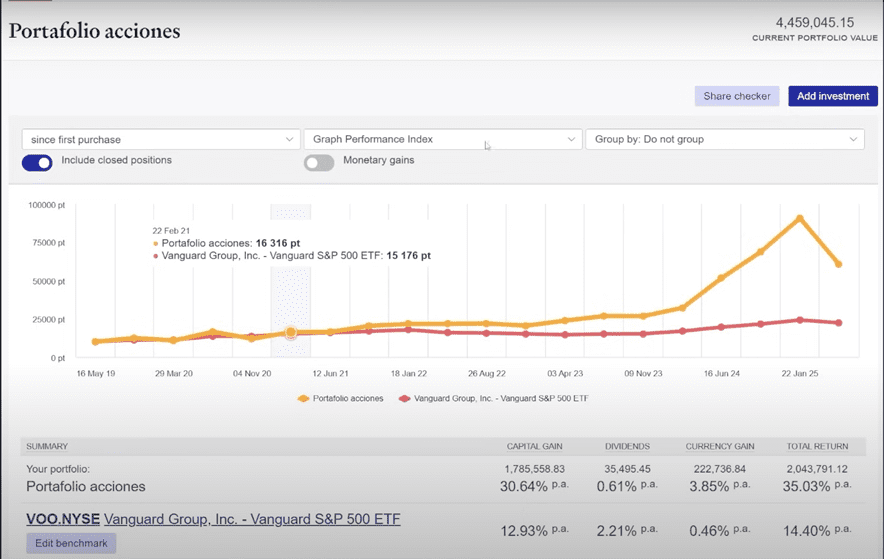884x559 pixels.
Task: Open the "Group by: Do not group" dropdown
Action: click(x=724, y=139)
